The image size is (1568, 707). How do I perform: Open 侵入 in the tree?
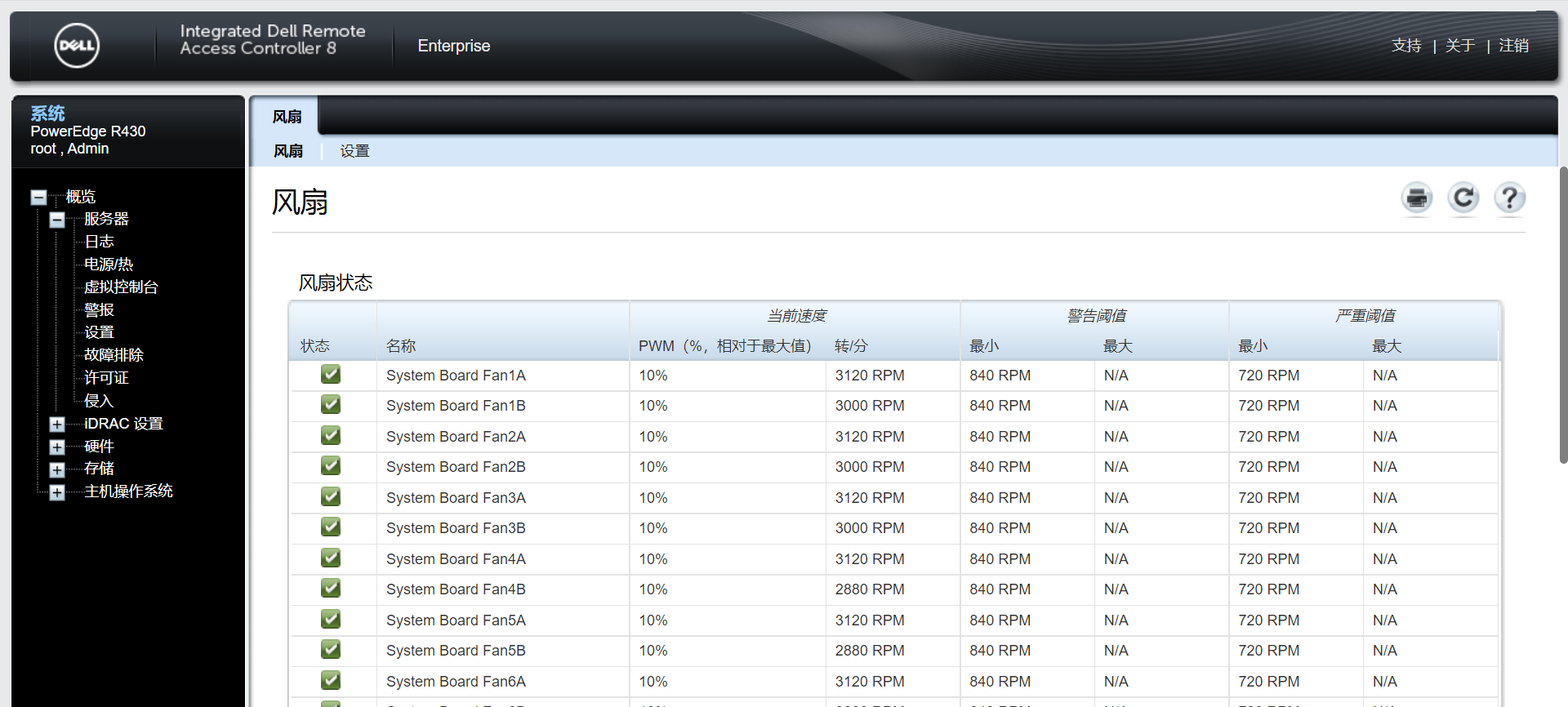[x=99, y=401]
